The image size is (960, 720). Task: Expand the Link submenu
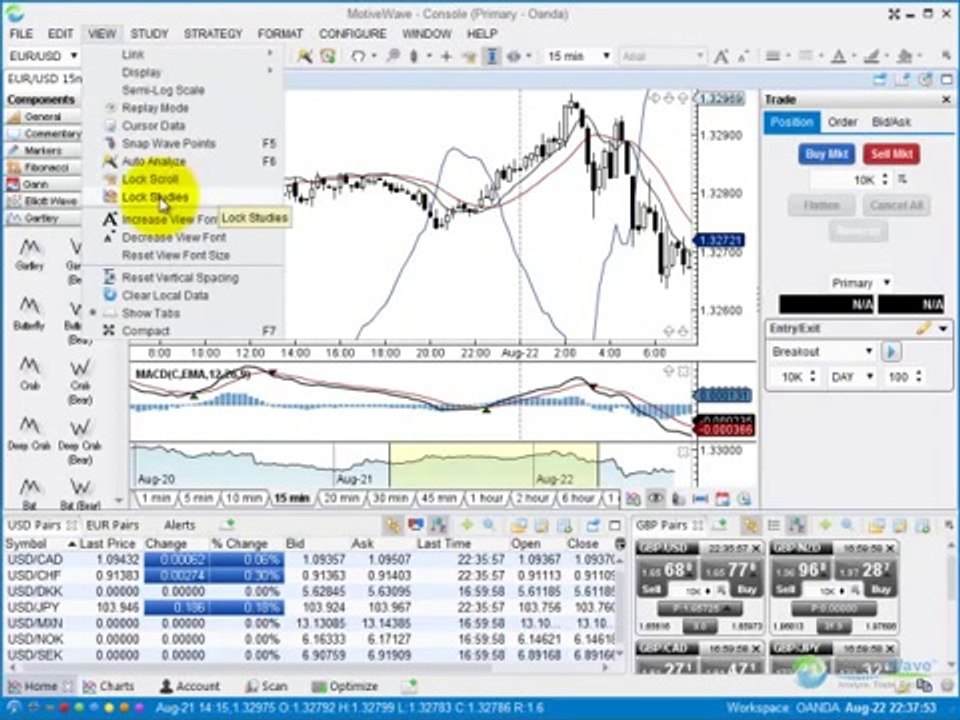[133, 55]
